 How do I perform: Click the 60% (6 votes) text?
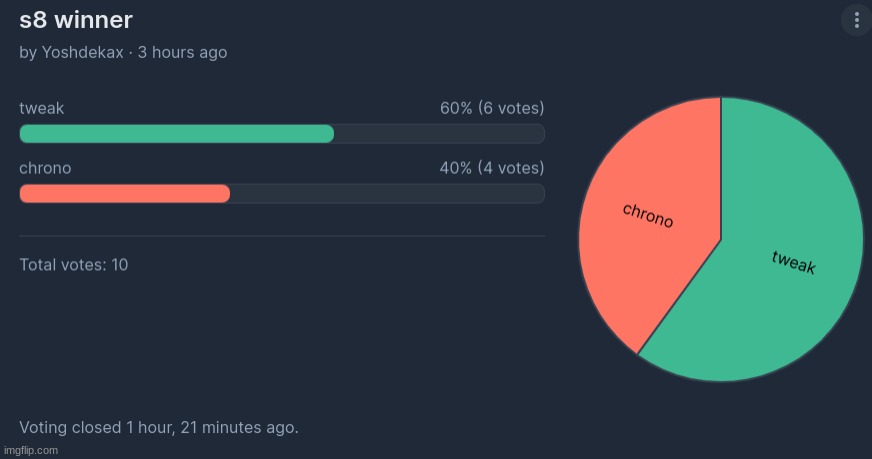(492, 108)
